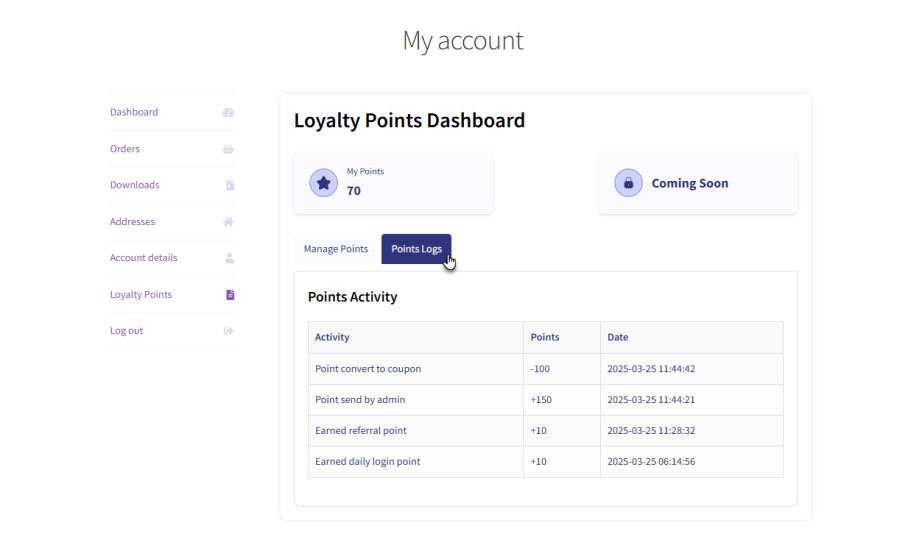Click the Log out link
The height and width of the screenshot is (545, 900).
(126, 330)
